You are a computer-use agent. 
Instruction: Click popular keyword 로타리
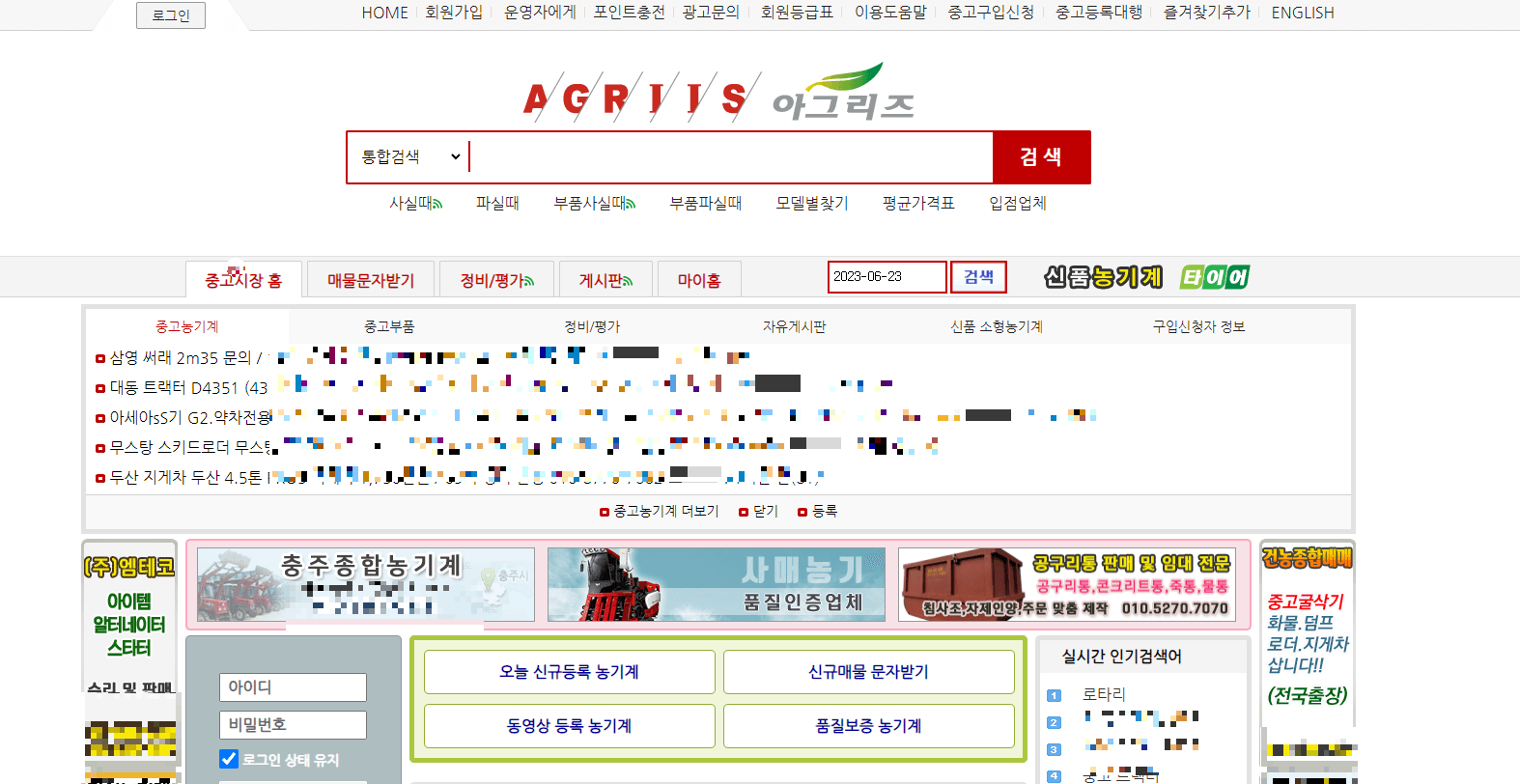[x=1104, y=694]
